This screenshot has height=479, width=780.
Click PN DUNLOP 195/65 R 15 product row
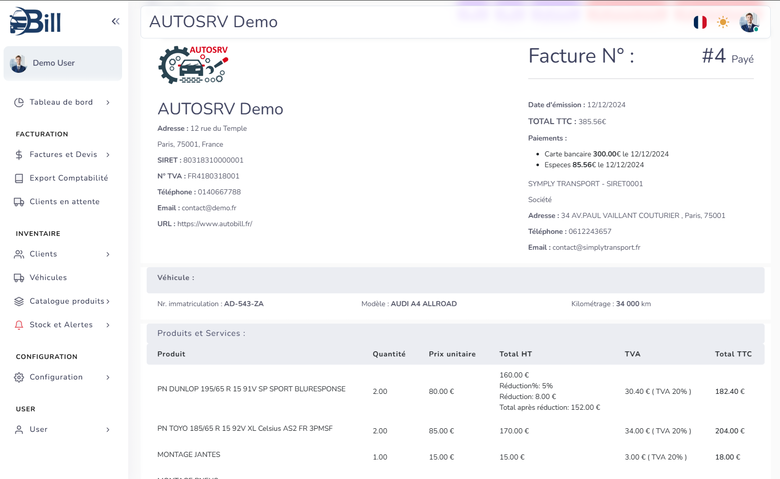coord(455,391)
